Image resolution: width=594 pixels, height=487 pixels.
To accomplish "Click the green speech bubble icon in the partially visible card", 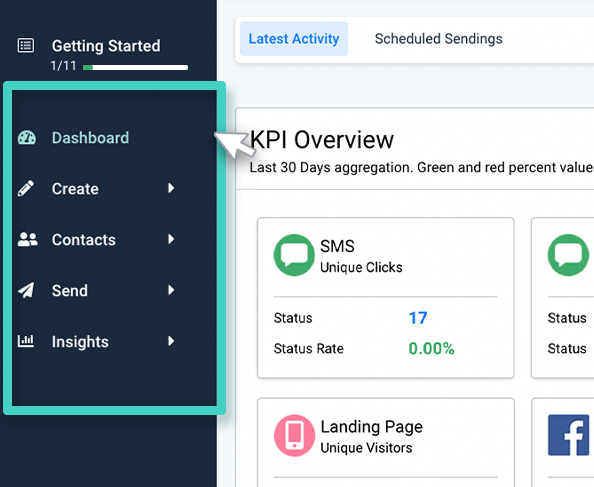I will pyautogui.click(x=568, y=255).
